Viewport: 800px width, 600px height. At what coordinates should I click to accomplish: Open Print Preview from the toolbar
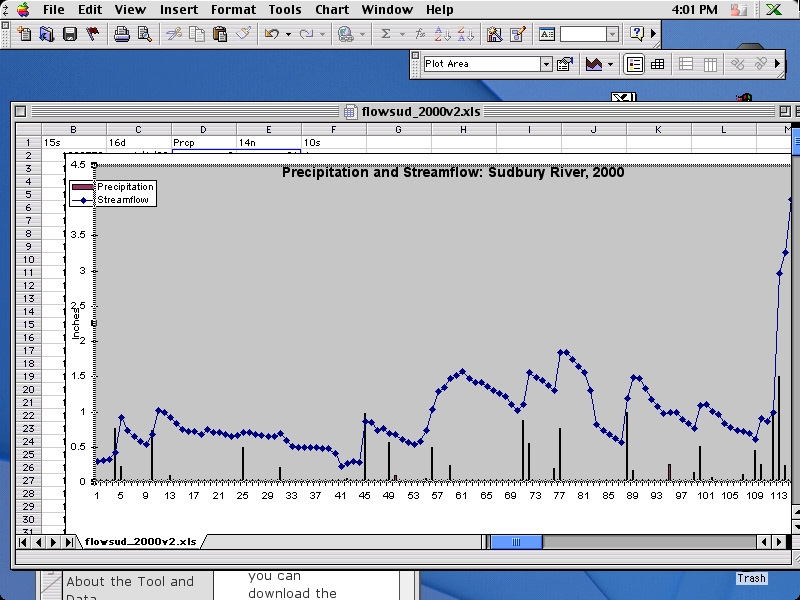[x=144, y=33]
